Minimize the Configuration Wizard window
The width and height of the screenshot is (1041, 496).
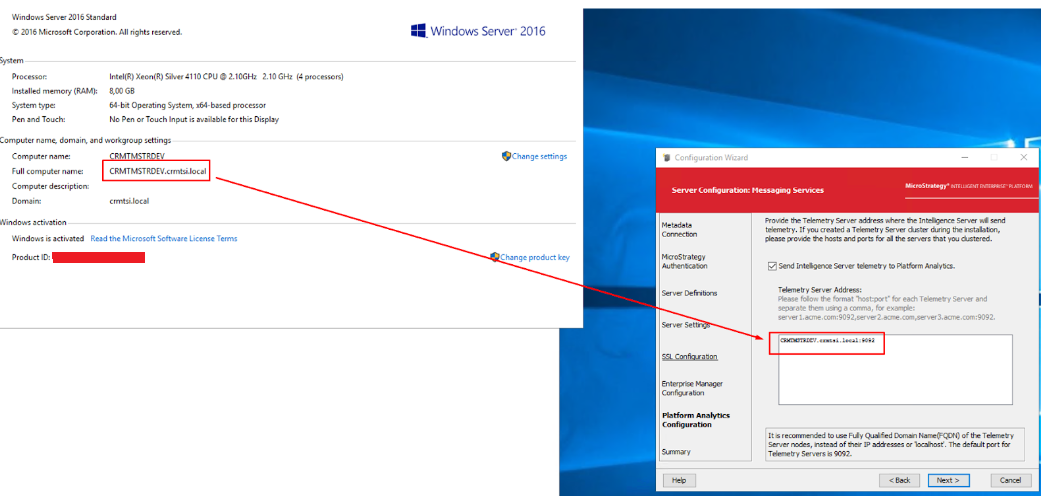point(964,157)
